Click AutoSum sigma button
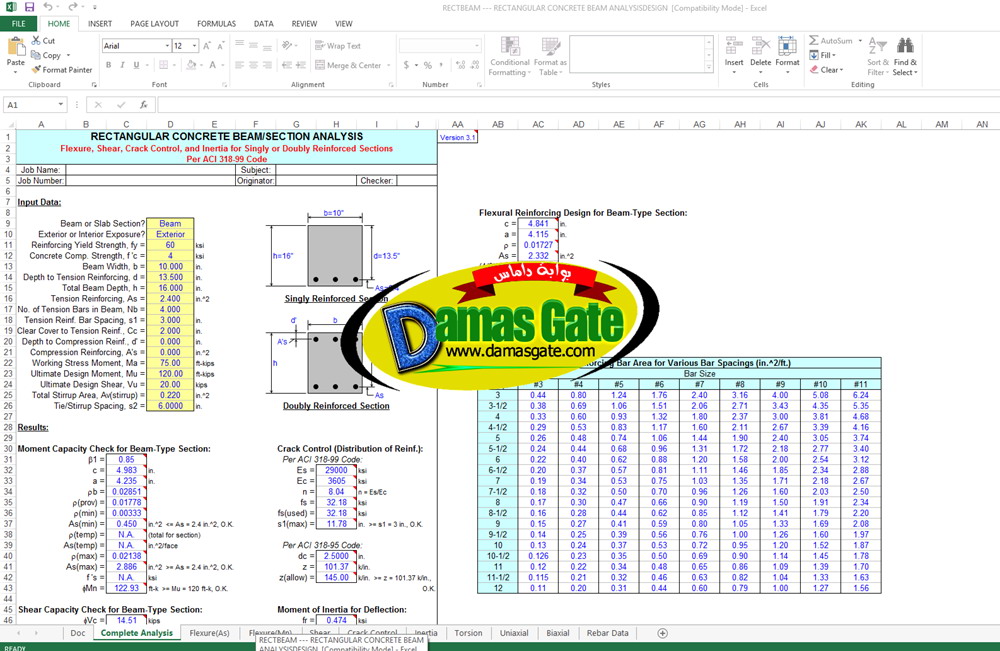 pos(830,41)
